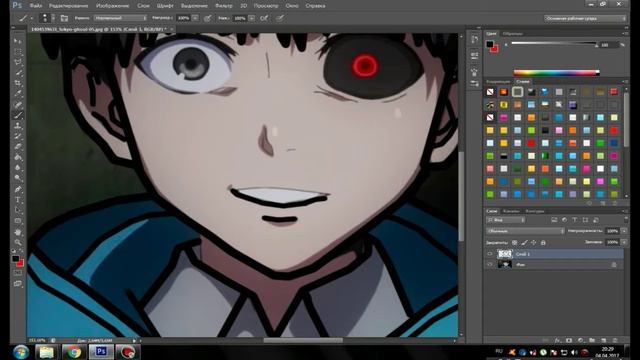Create new adjustment layer icon
This screenshot has width=640, height=360.
pos(580,340)
